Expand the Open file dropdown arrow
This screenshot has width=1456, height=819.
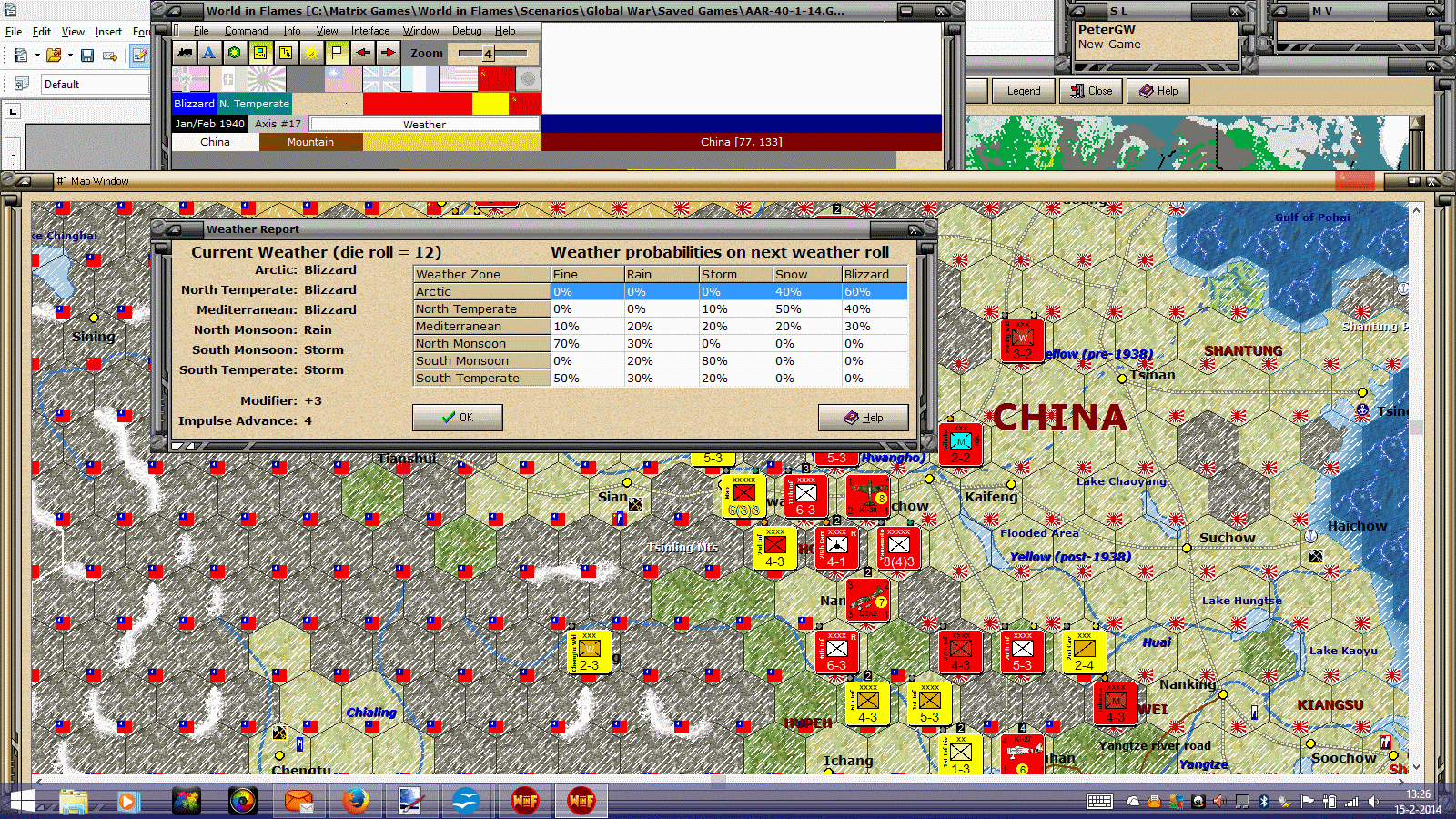coord(70,56)
